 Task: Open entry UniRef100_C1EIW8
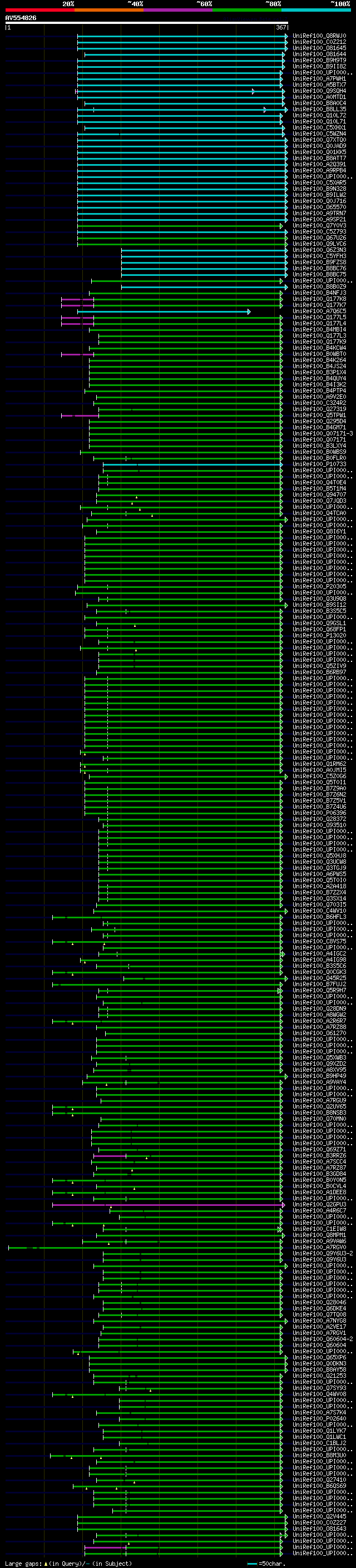tap(319, 1229)
